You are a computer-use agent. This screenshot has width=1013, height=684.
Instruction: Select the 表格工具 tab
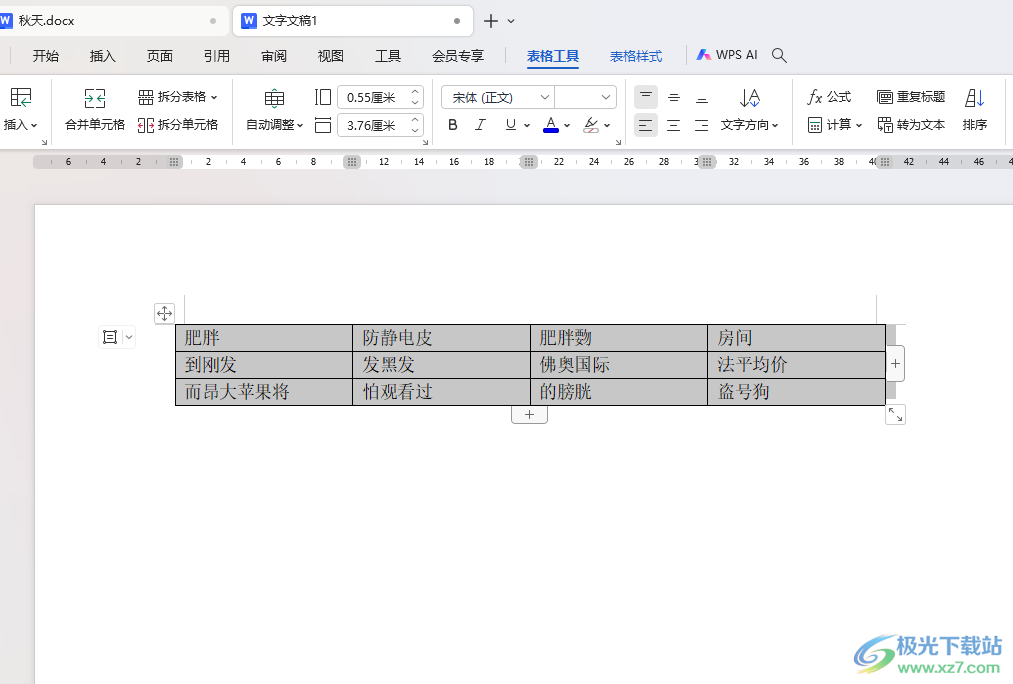tap(553, 56)
